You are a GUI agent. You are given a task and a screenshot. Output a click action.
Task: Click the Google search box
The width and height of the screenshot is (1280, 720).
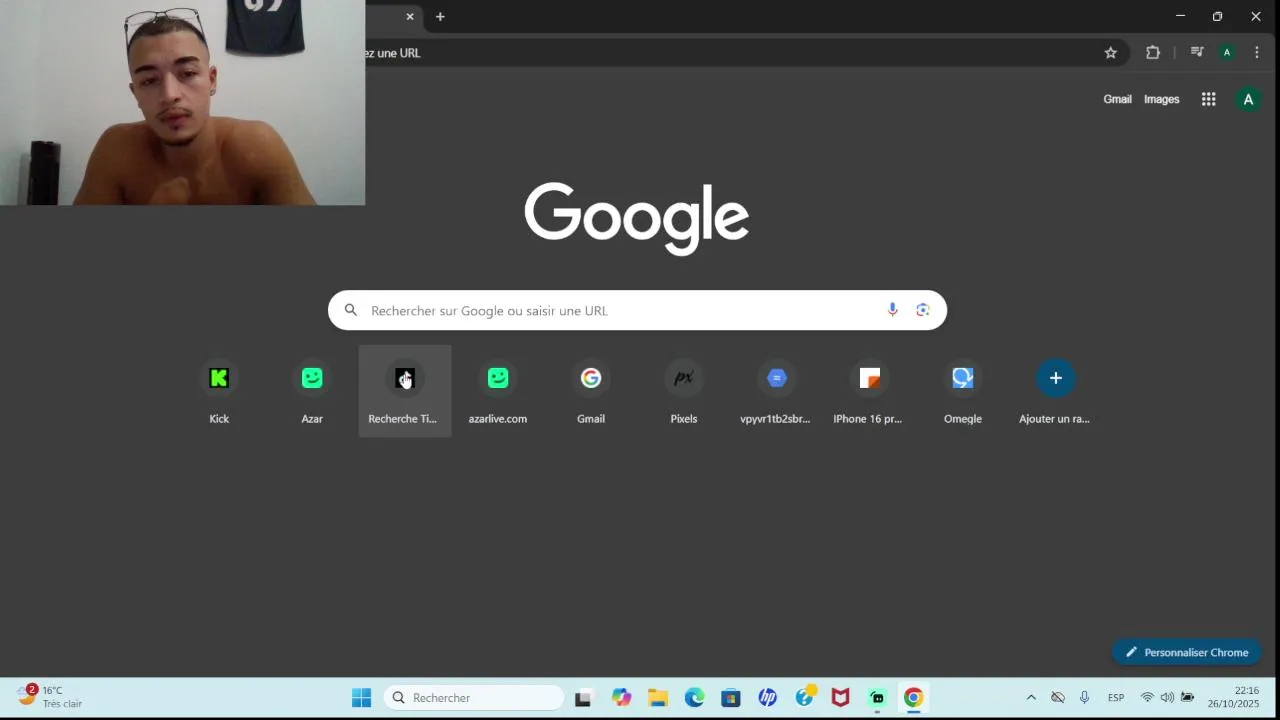637,310
